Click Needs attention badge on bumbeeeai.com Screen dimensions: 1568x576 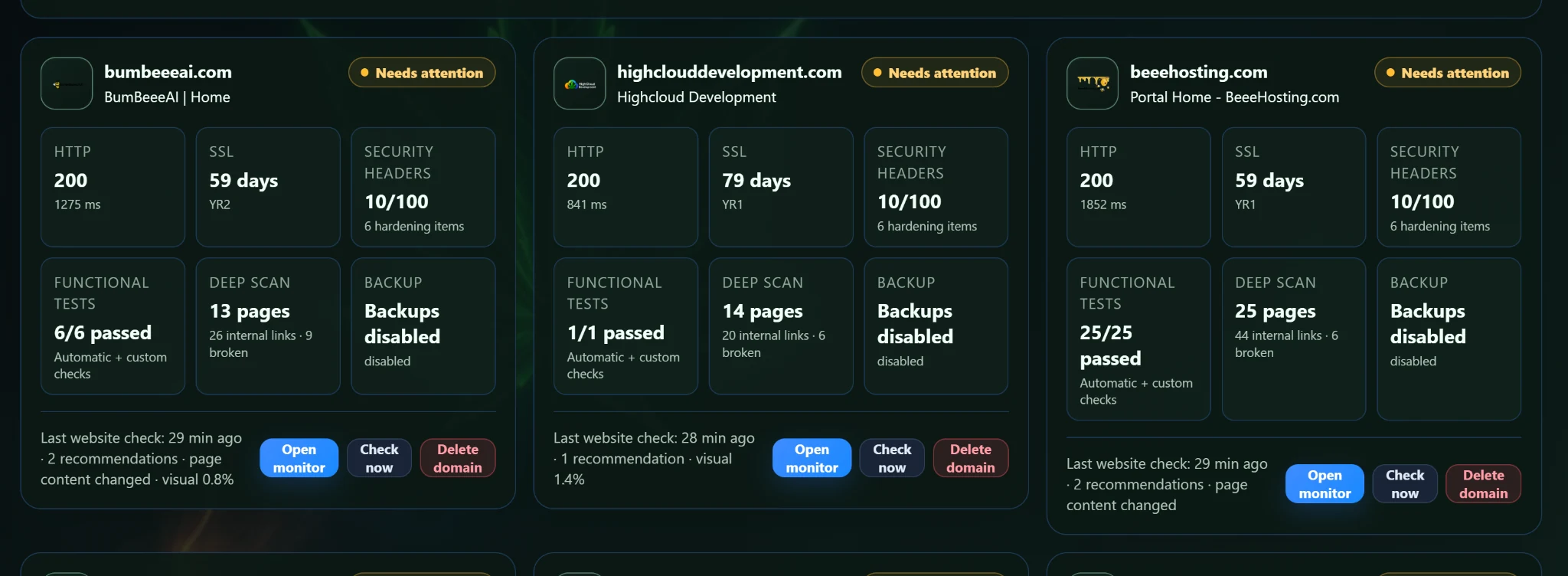coord(422,73)
